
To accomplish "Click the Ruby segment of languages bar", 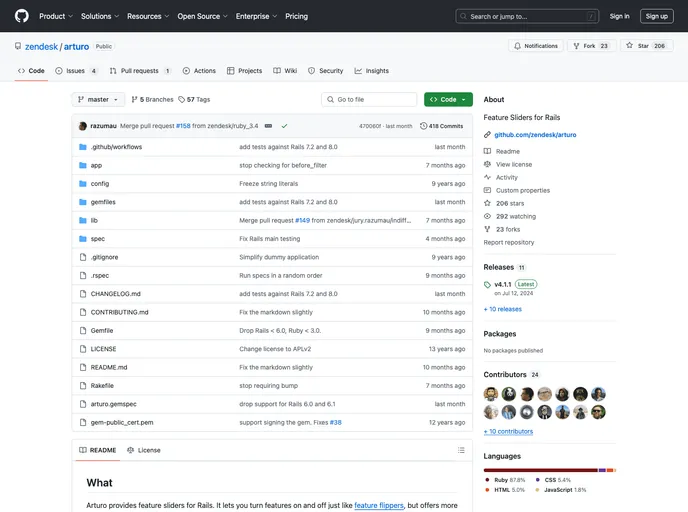I will (541, 470).
